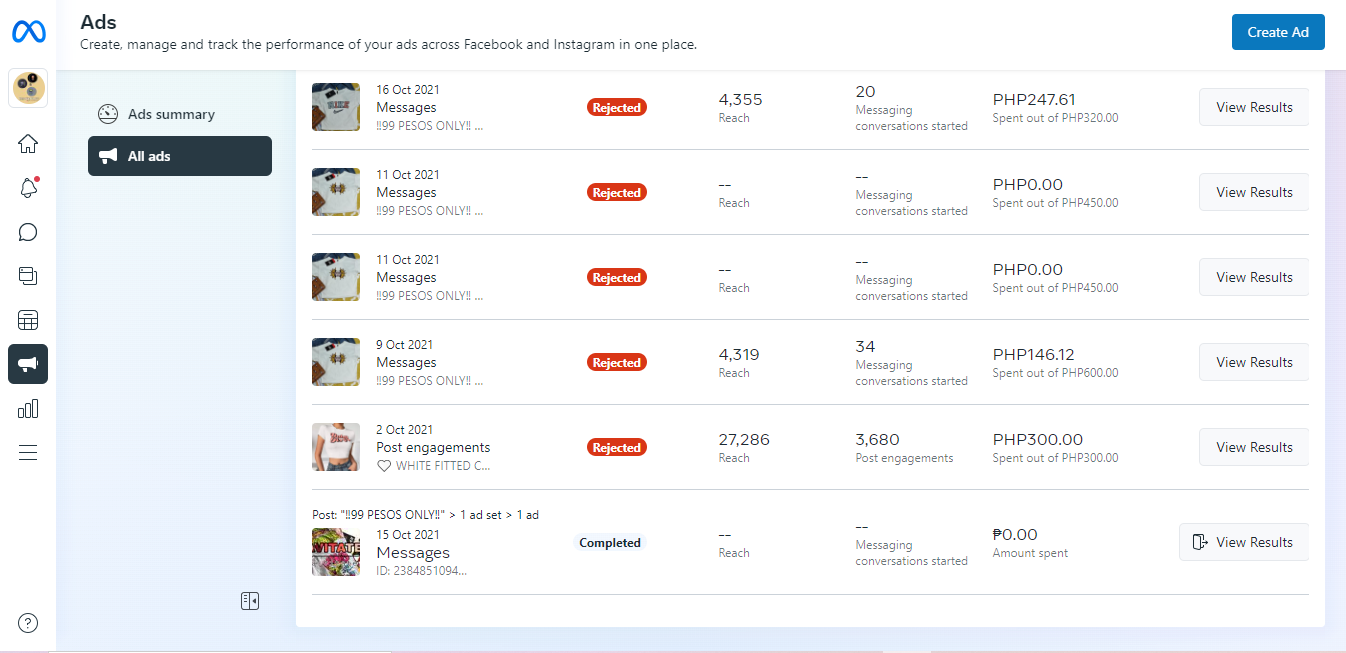Viewport: 1346px width, 653px height.
Task: Open the Home icon in sidebar
Action: [x=28, y=144]
